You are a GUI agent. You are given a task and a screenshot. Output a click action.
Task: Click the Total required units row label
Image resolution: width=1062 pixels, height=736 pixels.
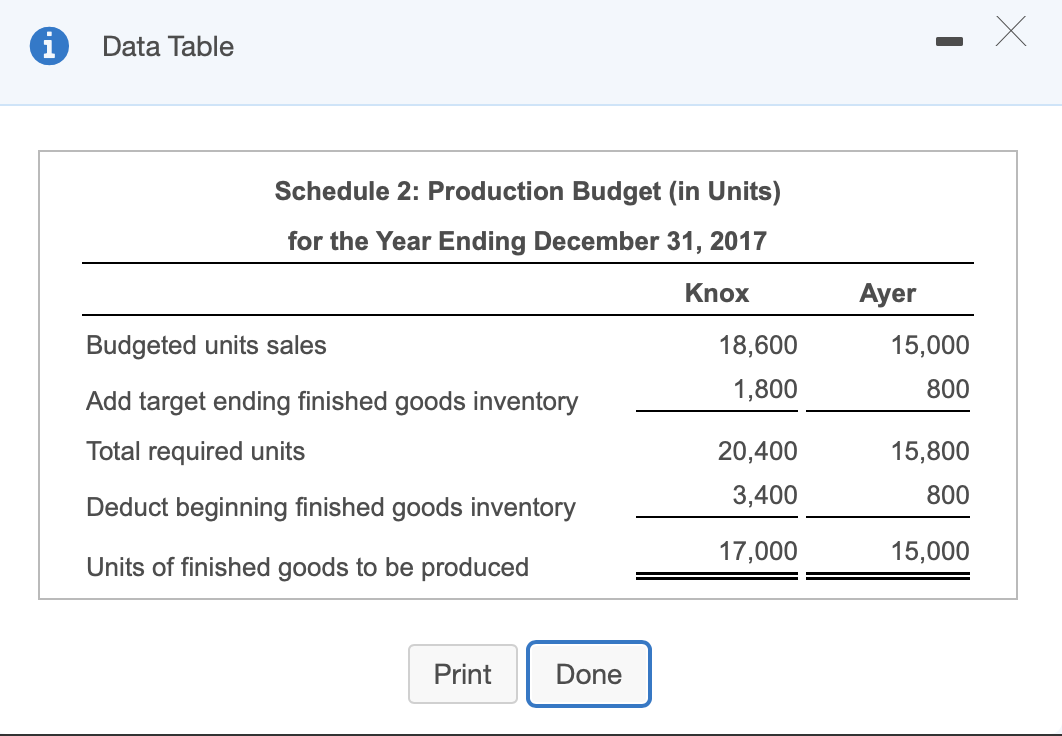pos(194,451)
